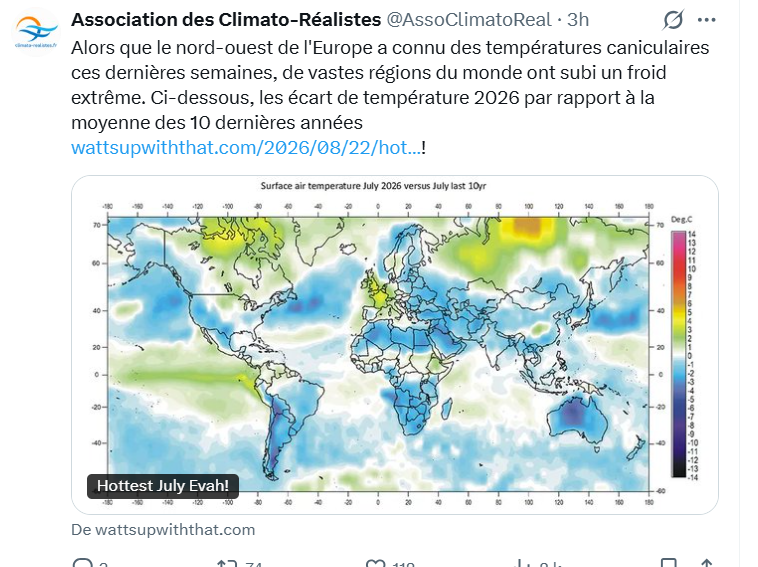Screen dimensions: 758x567
Task: Repost this tweet with the retweet icon
Action: [x=227, y=563]
